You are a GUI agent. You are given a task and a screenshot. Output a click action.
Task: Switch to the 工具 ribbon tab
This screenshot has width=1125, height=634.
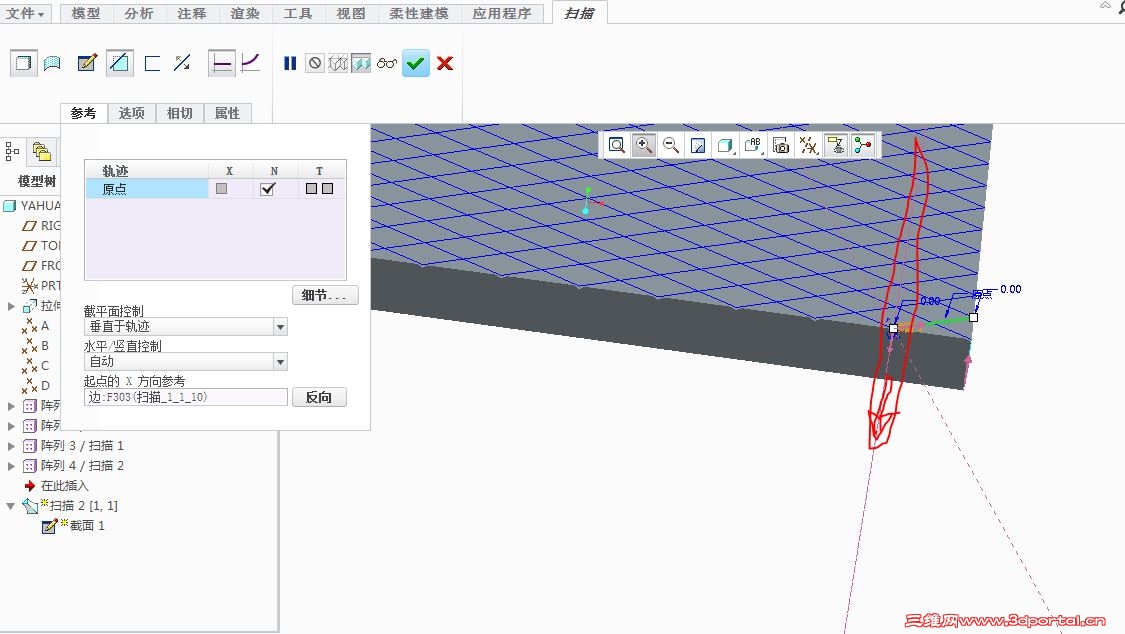pyautogui.click(x=298, y=14)
